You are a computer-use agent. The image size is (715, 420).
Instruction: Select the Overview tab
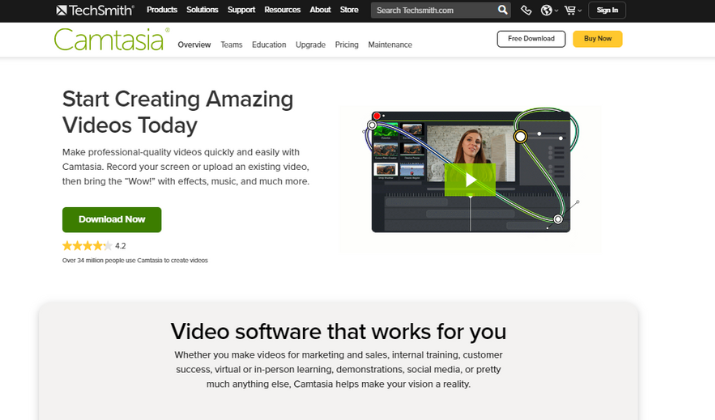click(194, 45)
